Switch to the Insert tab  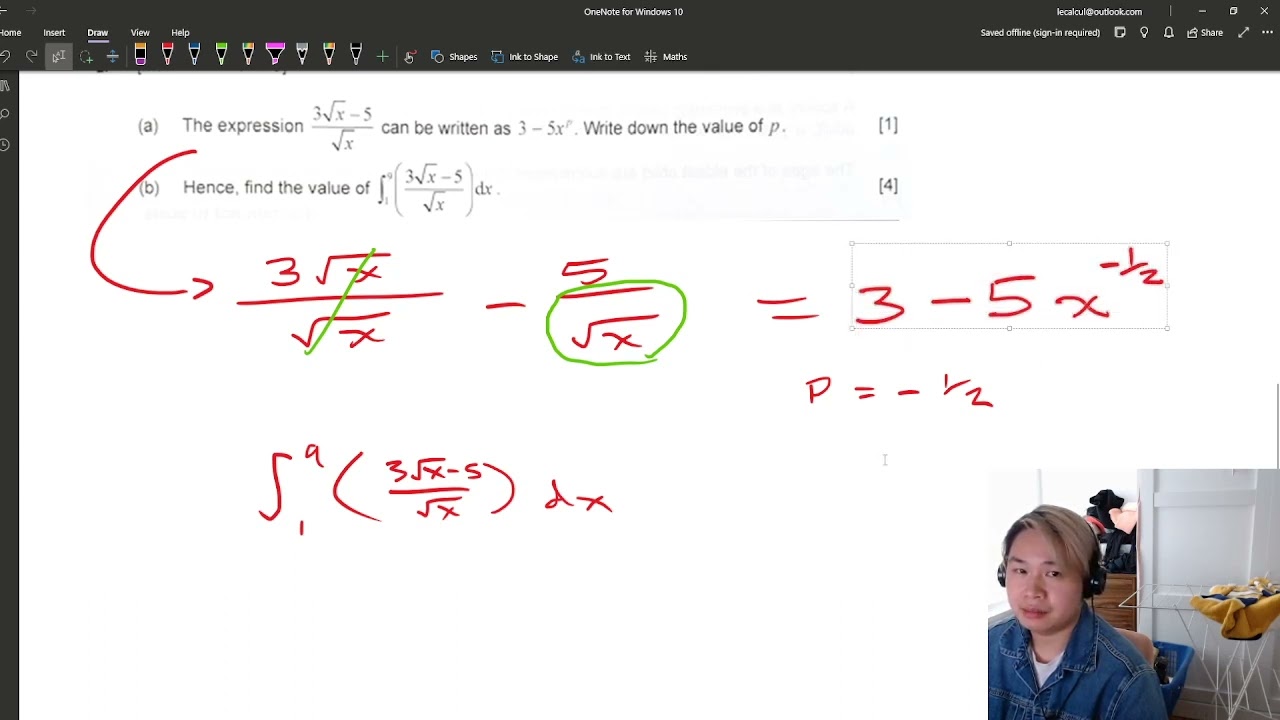54,33
